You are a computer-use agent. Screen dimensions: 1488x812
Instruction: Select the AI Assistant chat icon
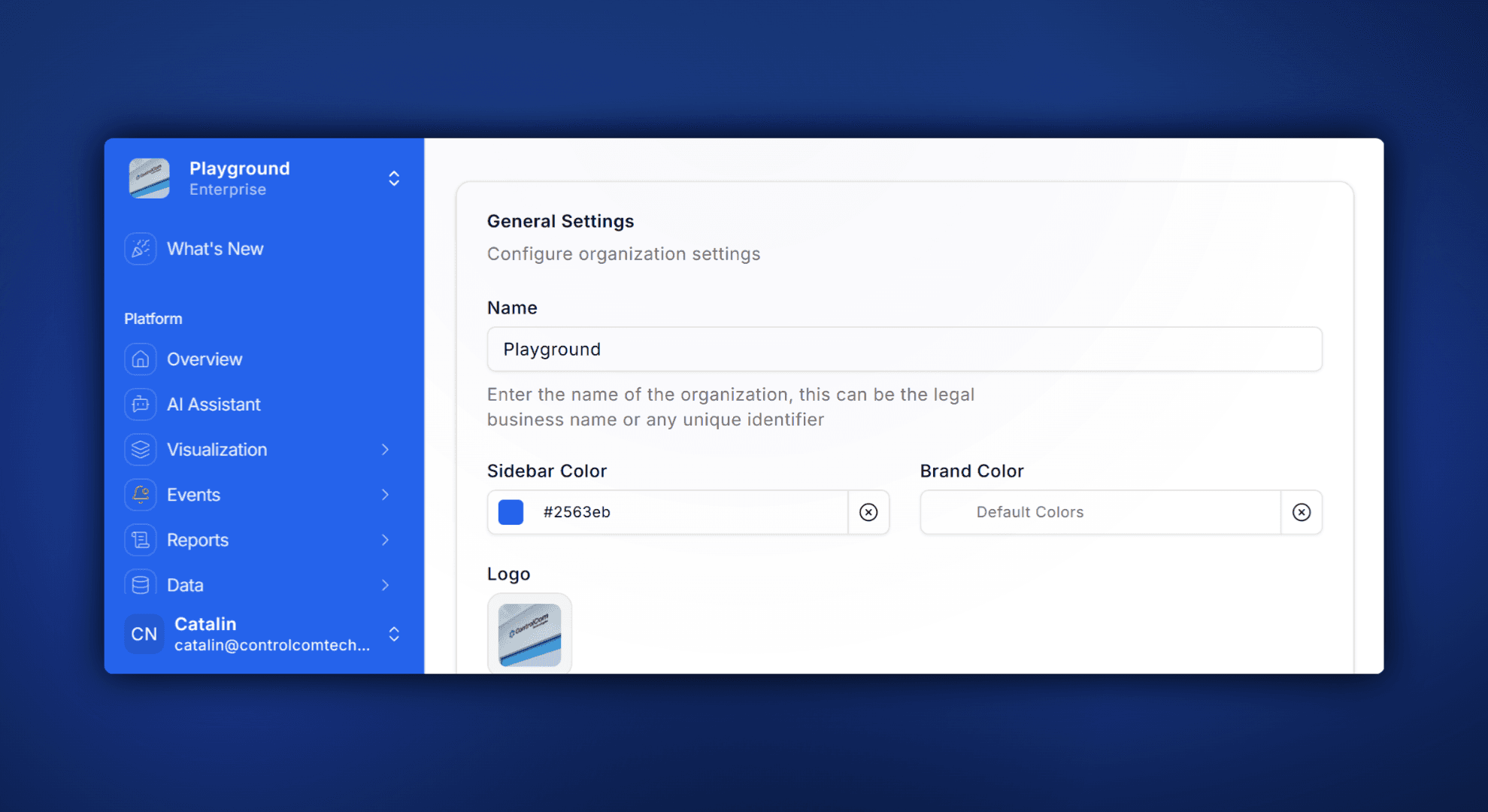140,404
